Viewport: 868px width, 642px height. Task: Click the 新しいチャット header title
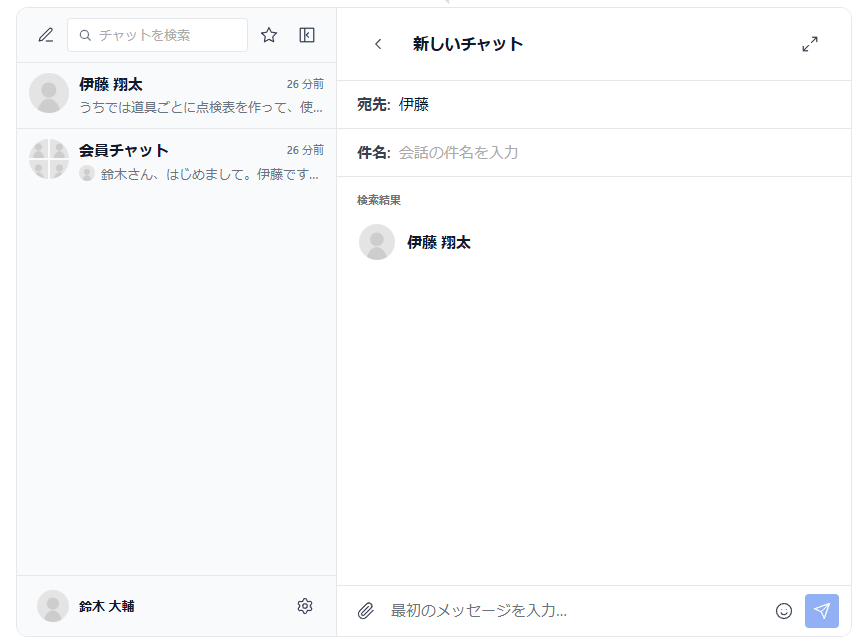point(468,44)
